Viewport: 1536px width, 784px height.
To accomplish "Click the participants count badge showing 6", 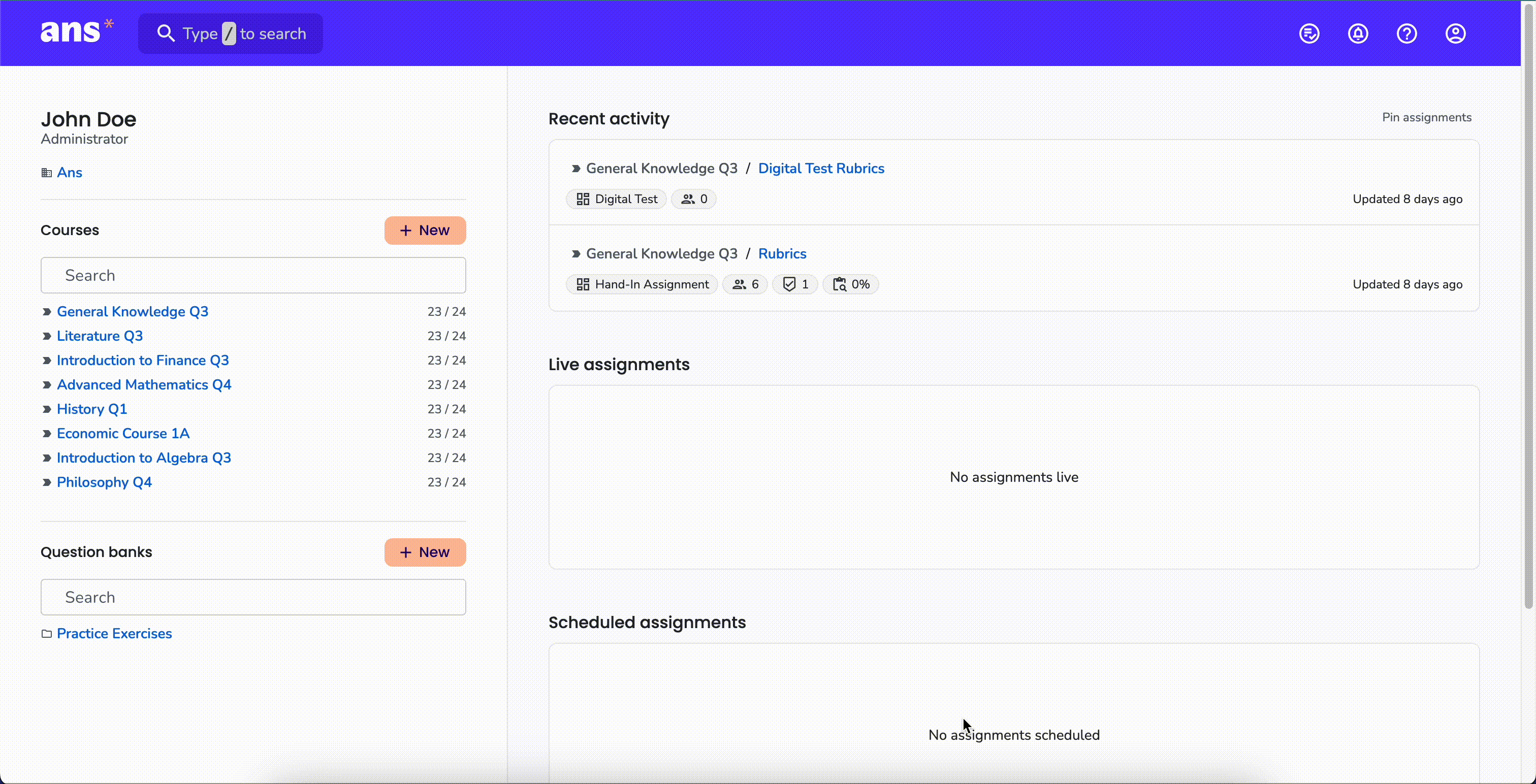I will click(x=745, y=284).
